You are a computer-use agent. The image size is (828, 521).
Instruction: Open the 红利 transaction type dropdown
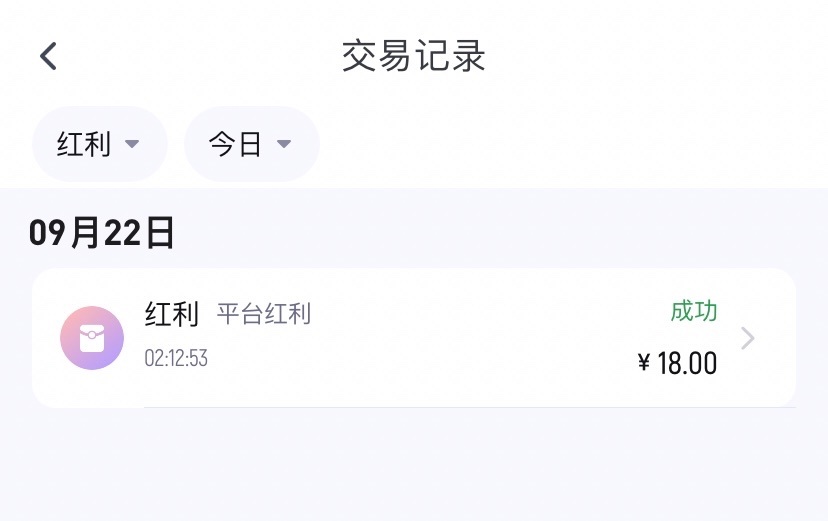(99, 144)
